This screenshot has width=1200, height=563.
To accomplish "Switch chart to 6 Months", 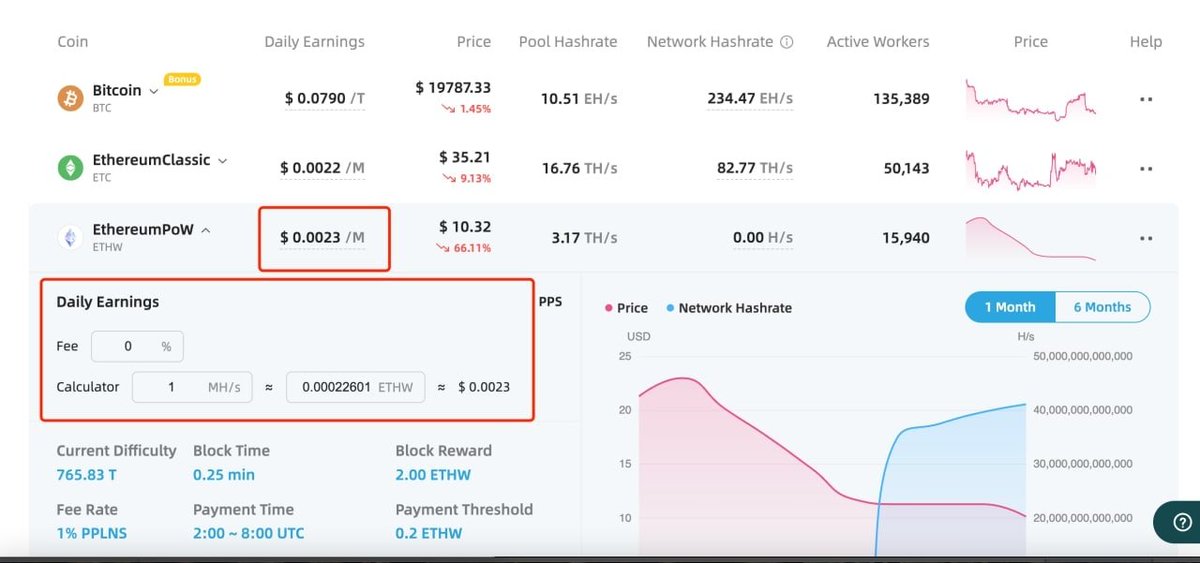I will click(1102, 307).
